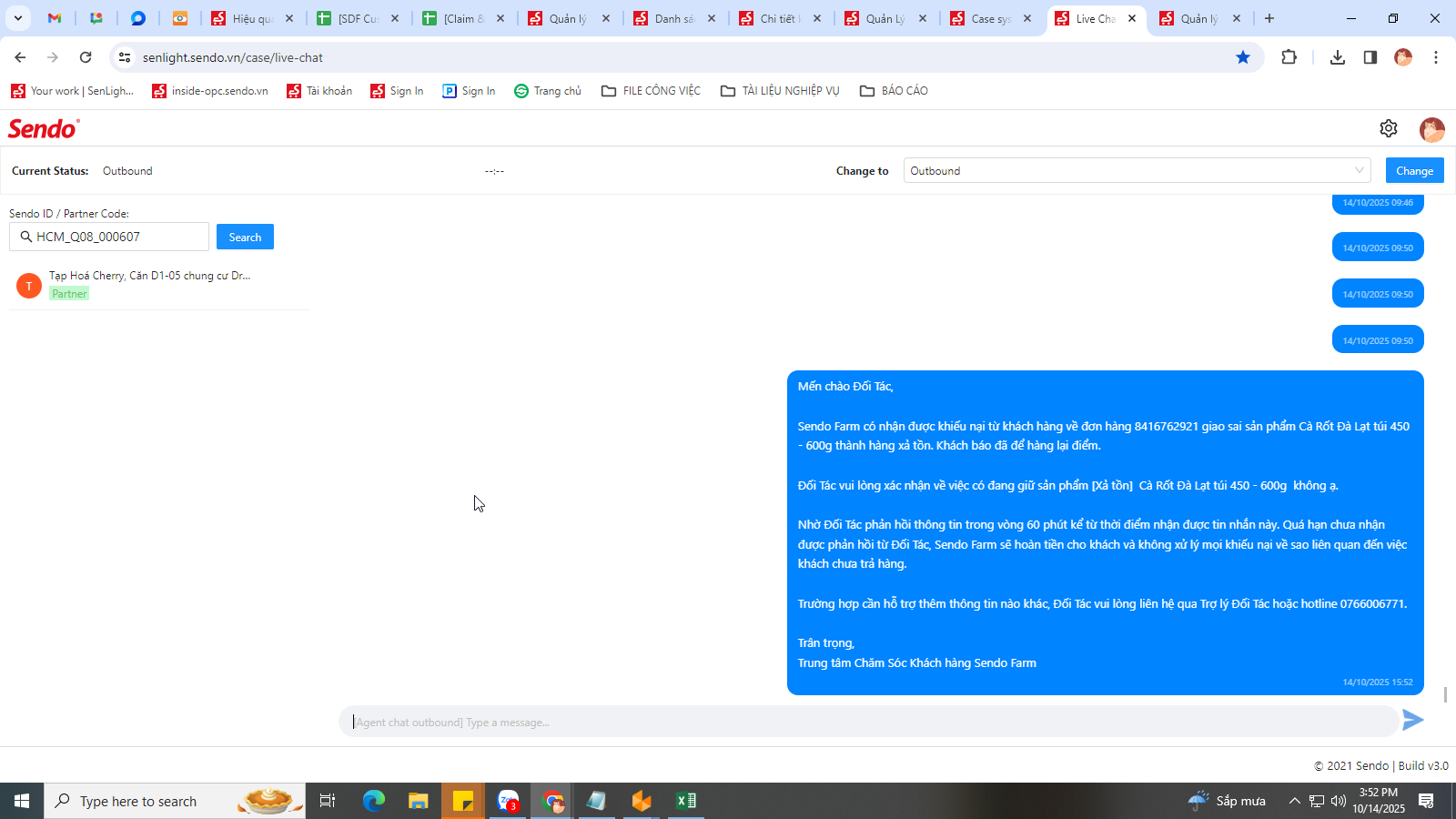
Task: Reload the live-chat page
Action: click(x=86, y=57)
